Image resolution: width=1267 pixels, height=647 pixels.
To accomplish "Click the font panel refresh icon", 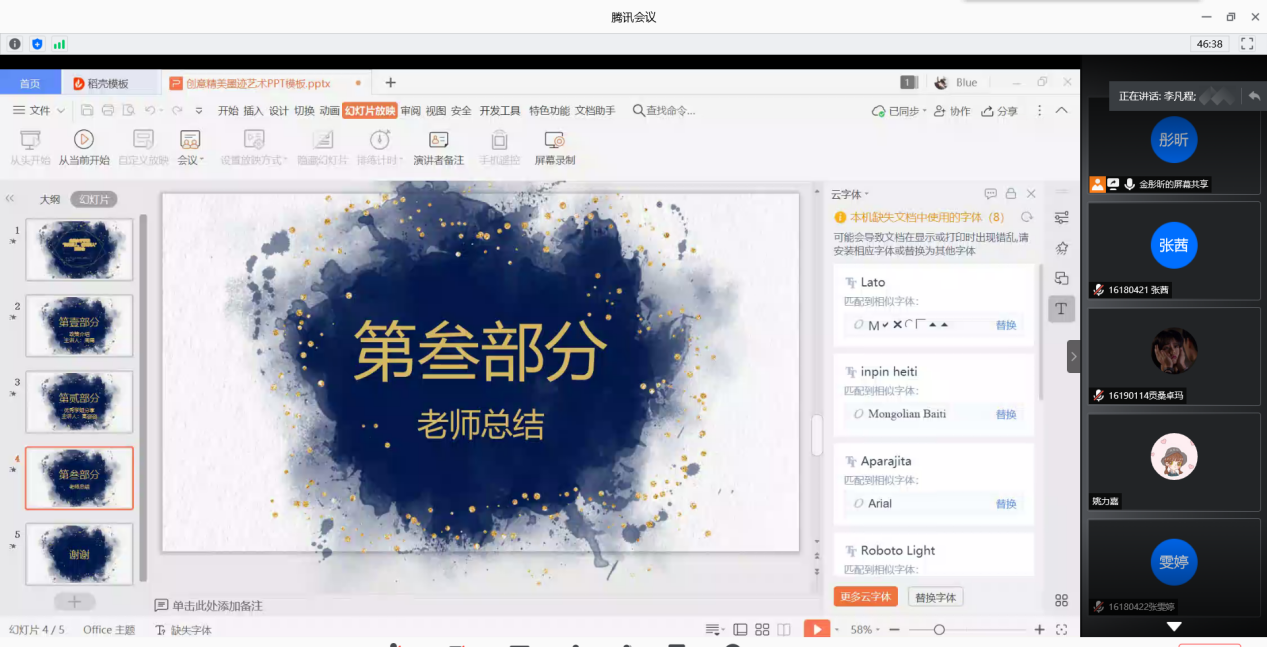I will click(x=1026, y=217).
